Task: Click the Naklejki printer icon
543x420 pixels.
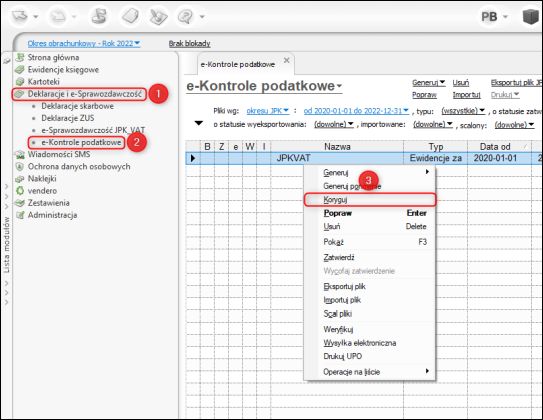Action: (x=20, y=179)
